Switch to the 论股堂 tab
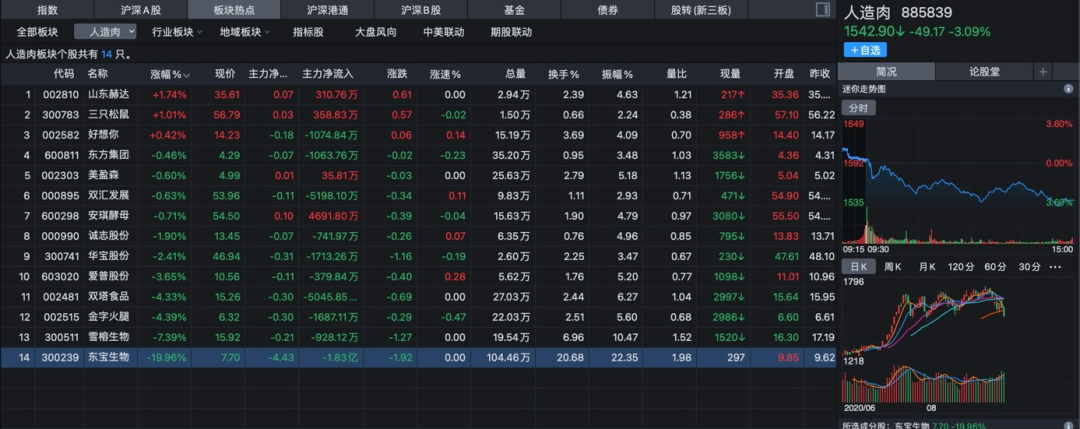The image size is (1080, 429). (984, 72)
